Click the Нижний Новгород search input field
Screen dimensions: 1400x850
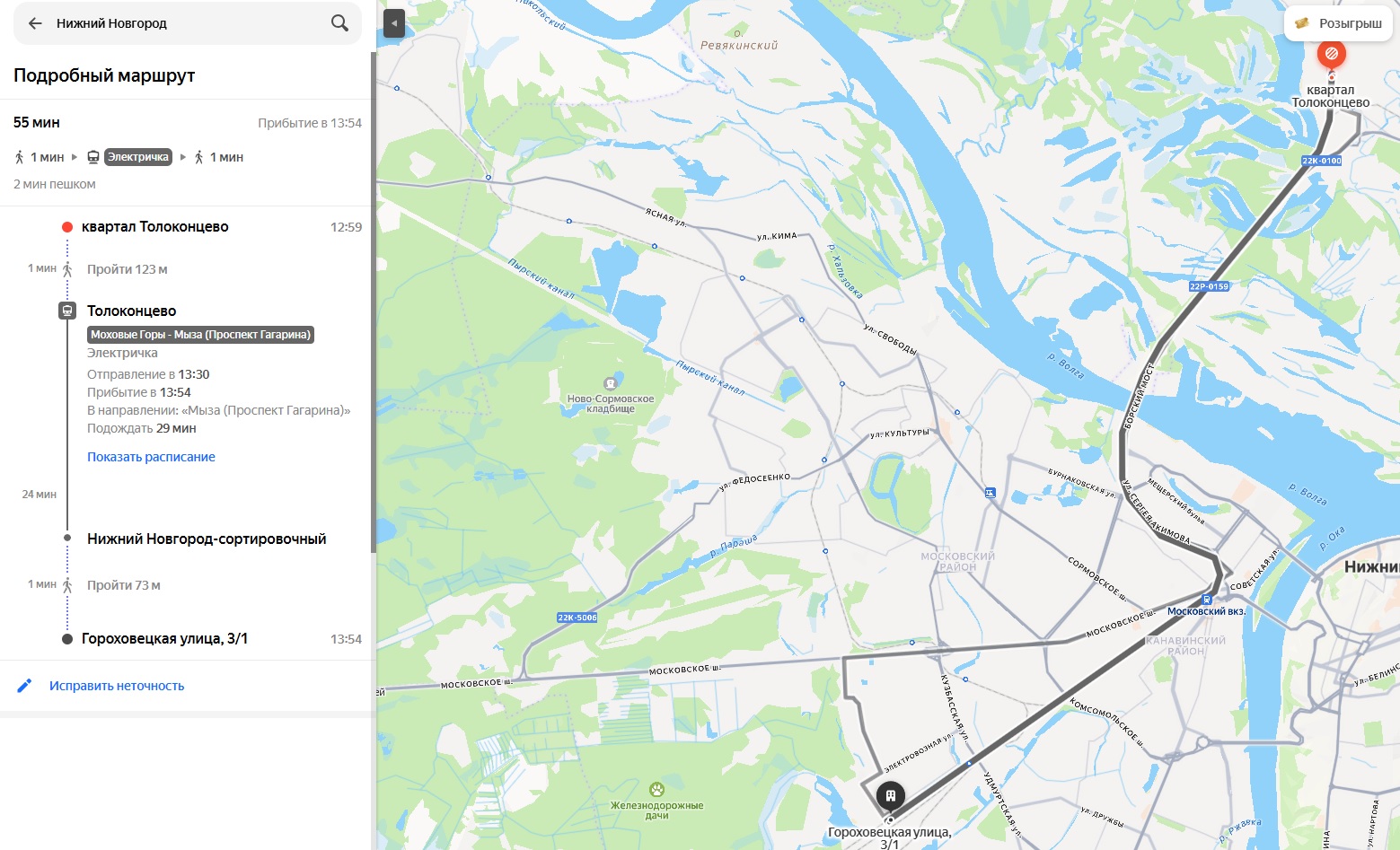pyautogui.click(x=180, y=23)
